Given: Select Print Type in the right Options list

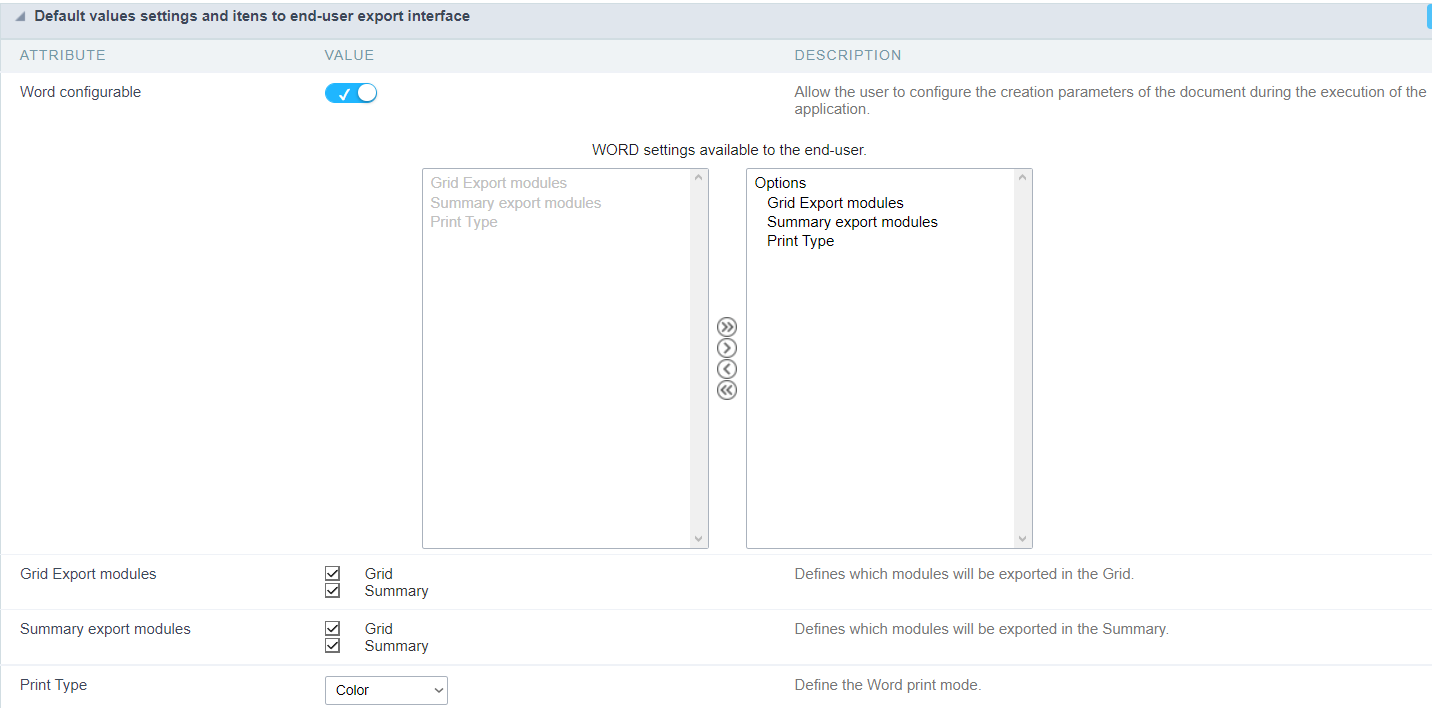Looking at the screenshot, I should (800, 241).
